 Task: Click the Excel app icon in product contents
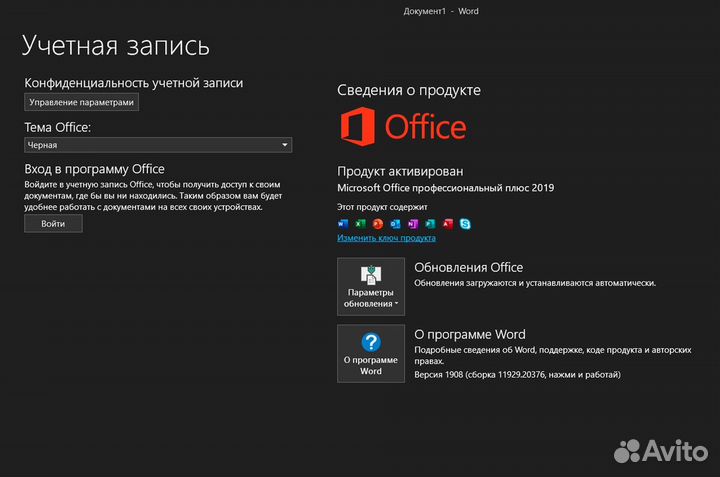[x=360, y=224]
